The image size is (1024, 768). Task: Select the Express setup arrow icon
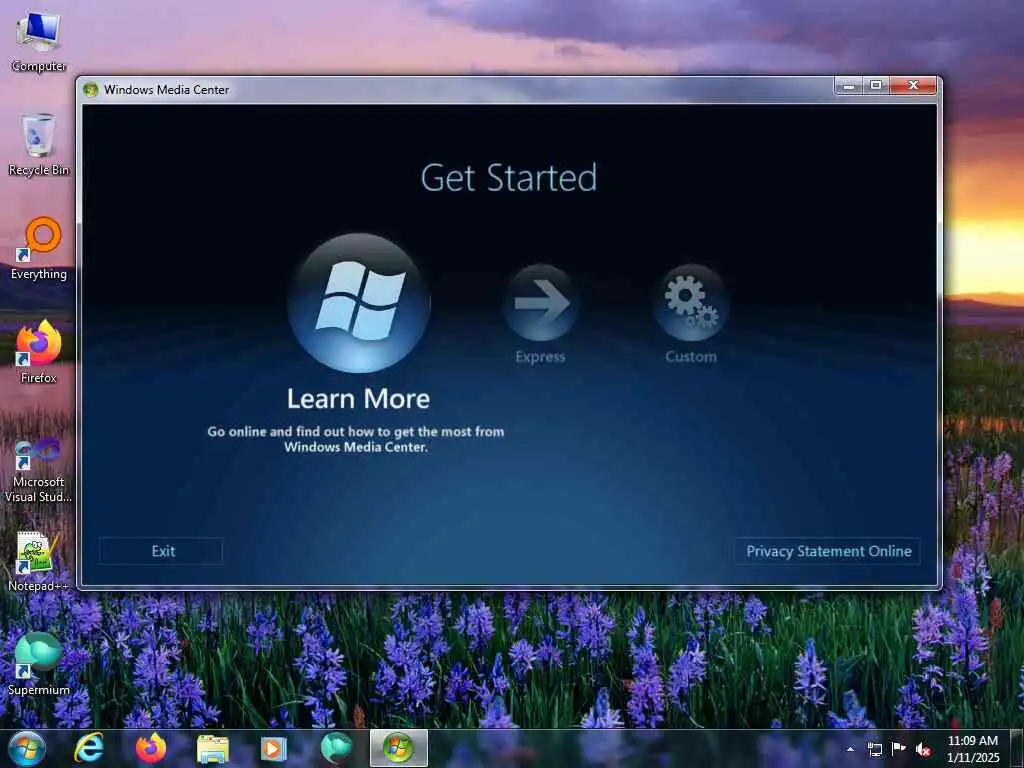coord(540,302)
